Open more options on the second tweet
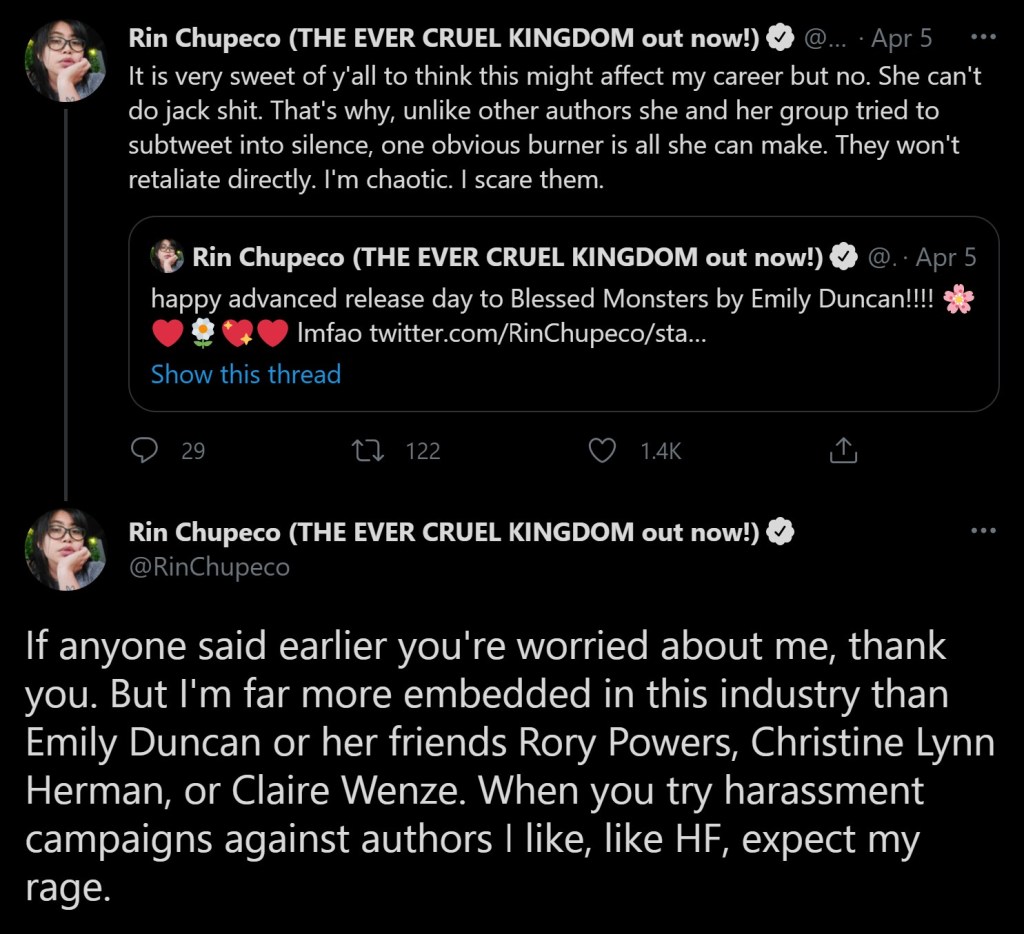Viewport: 1024px width, 934px height. (984, 531)
